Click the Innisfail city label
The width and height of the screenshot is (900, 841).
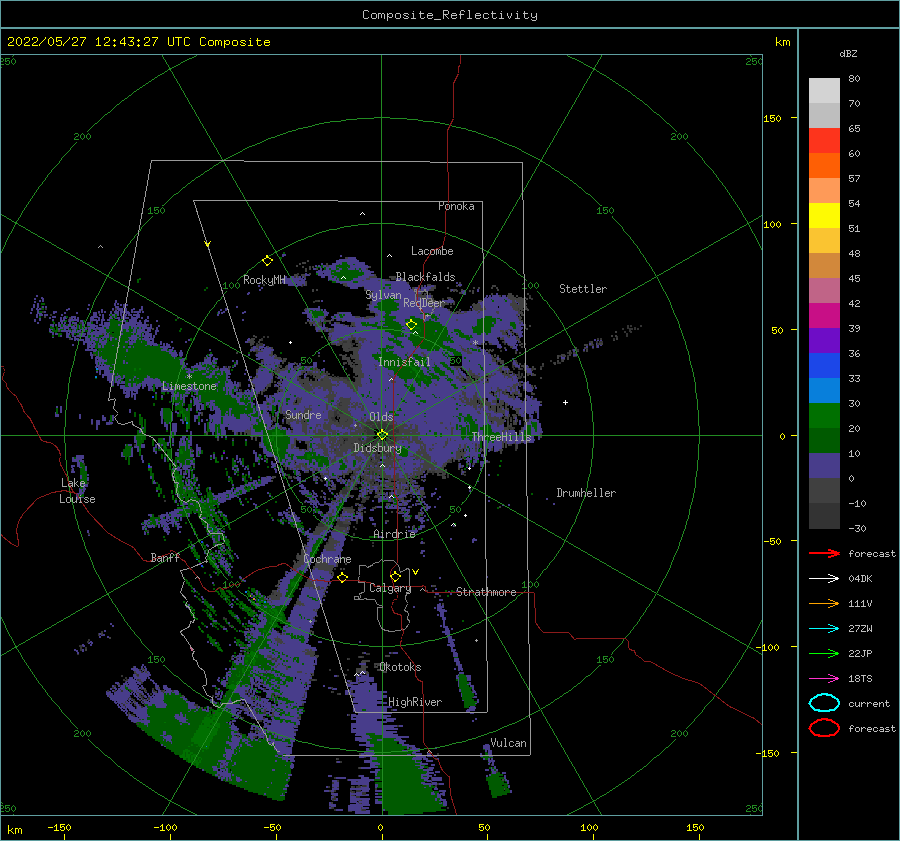click(x=404, y=362)
